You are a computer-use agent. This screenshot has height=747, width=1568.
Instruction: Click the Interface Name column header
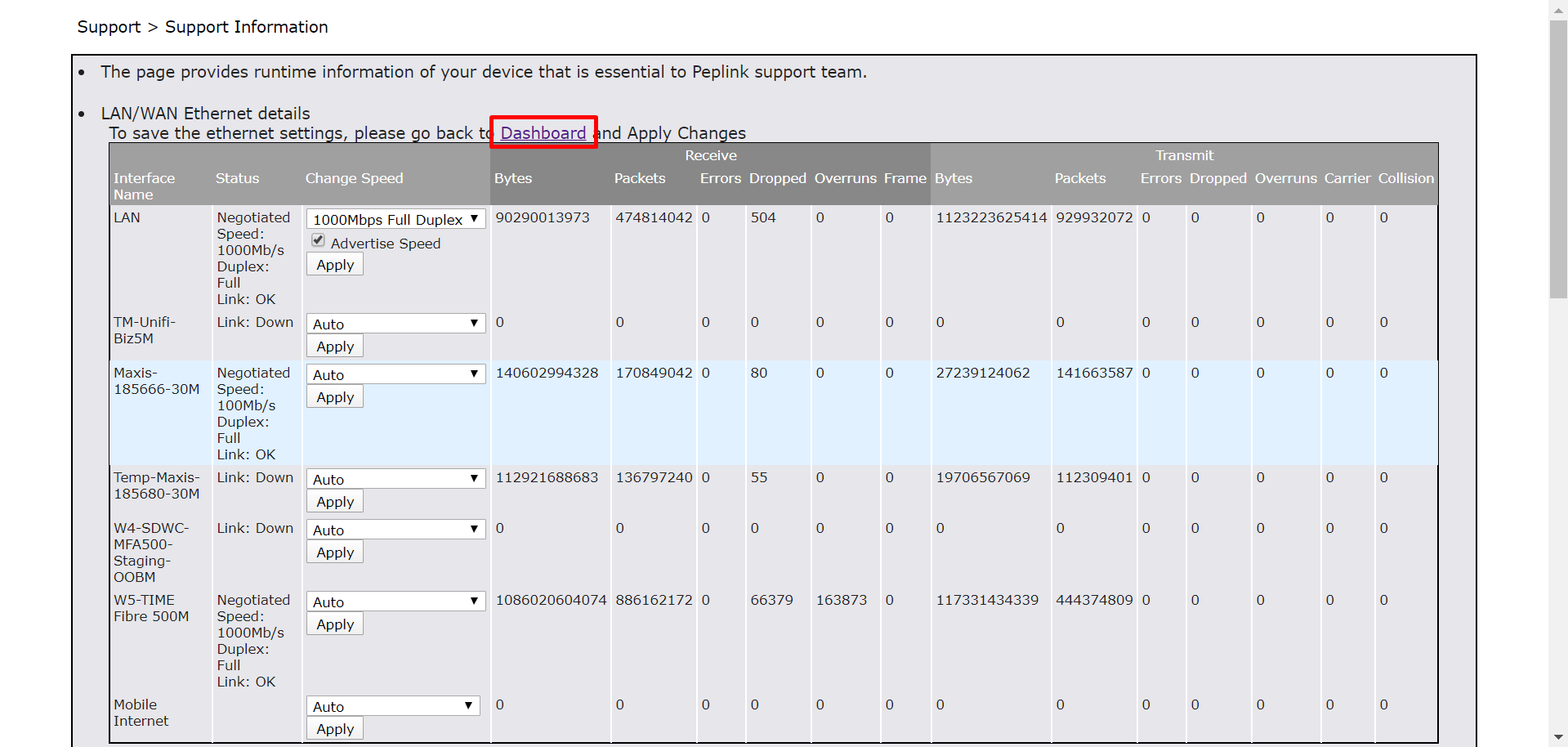[144, 186]
